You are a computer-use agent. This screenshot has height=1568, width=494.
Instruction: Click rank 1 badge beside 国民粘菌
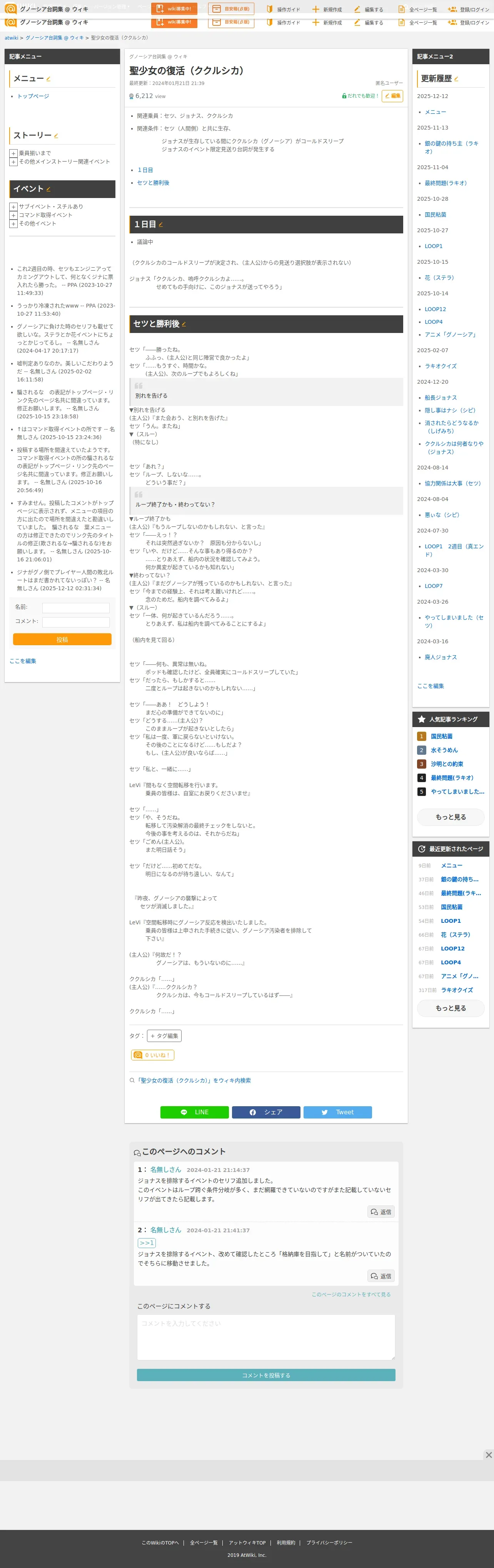(x=422, y=737)
